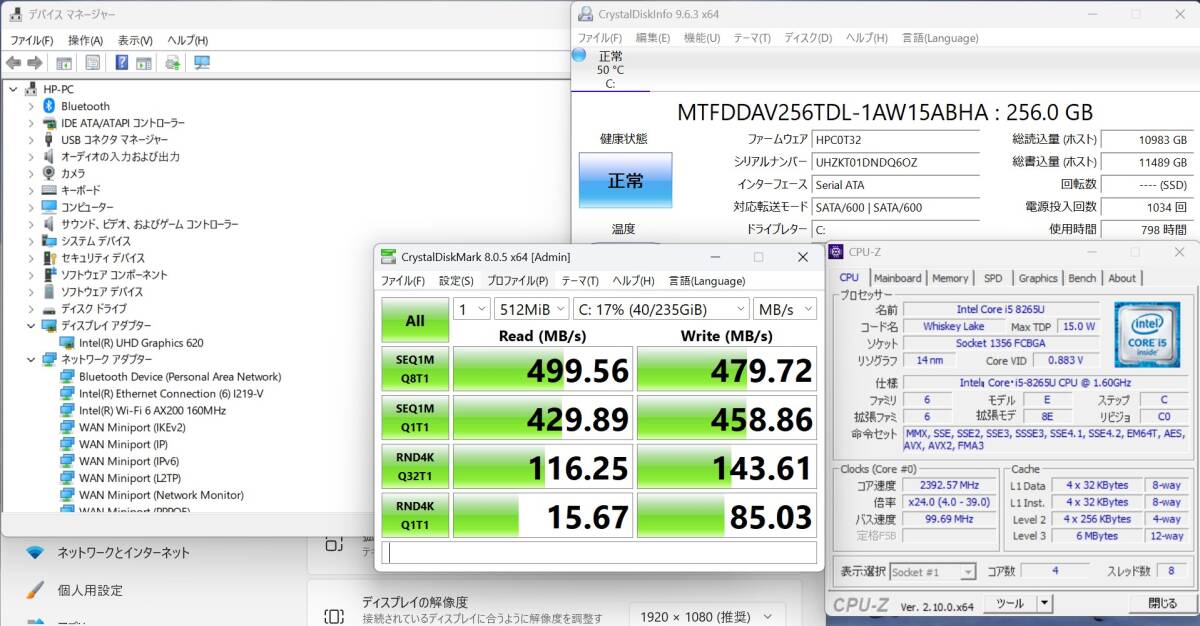The height and width of the screenshot is (626, 1200).
Task: Click network globe icon beside ネットワークとインターネット
Action: tap(35, 552)
